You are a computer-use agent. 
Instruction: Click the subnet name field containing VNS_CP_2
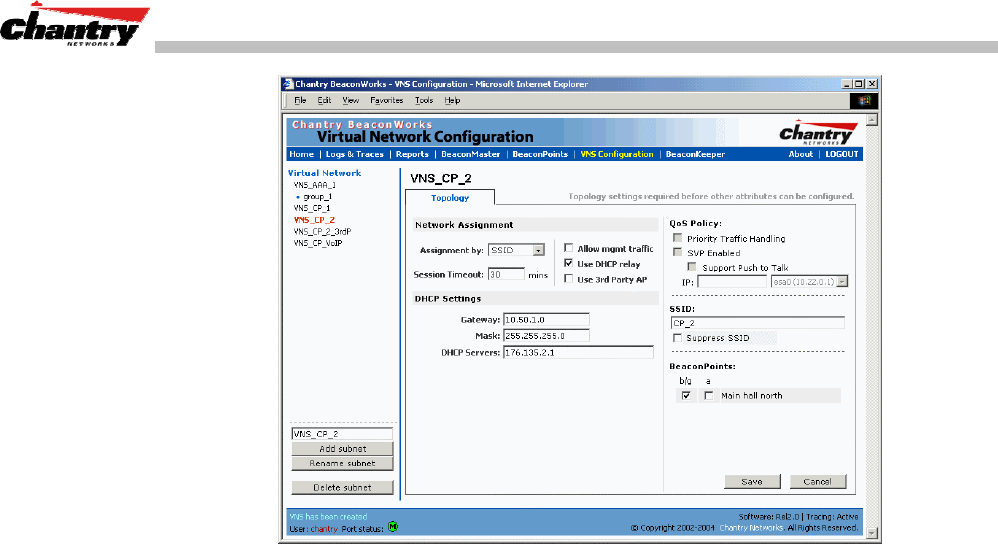342,434
